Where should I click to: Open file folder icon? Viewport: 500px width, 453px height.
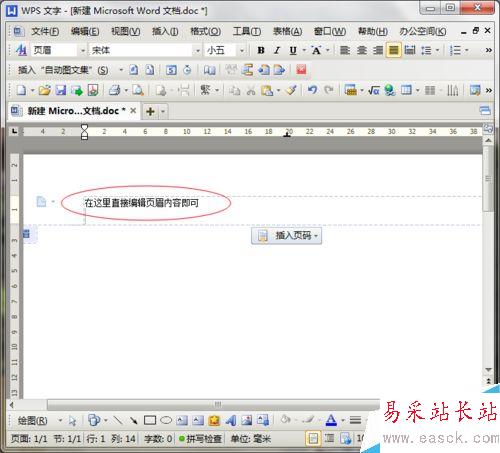point(45,90)
